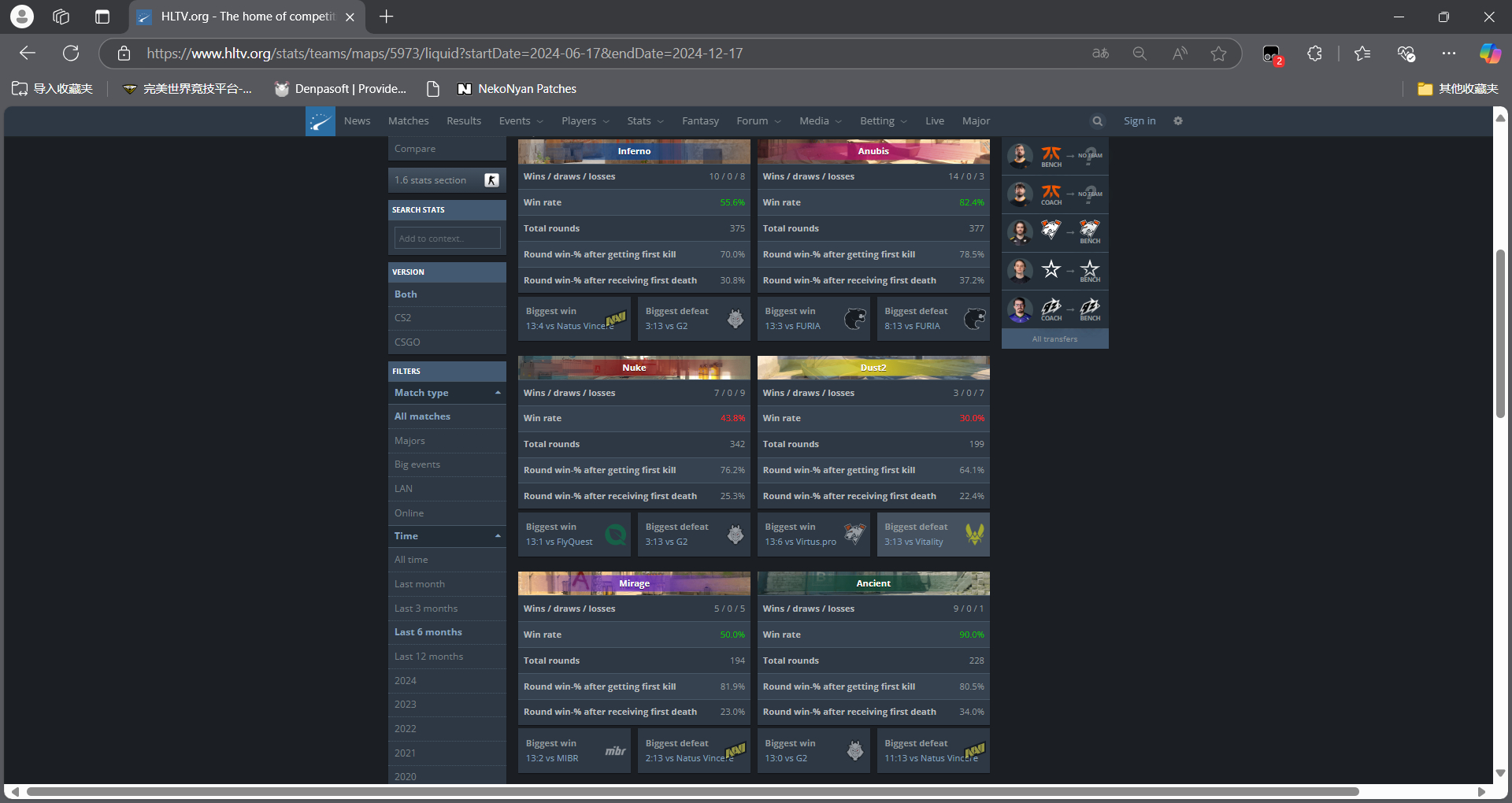Click the Sign in link
Viewport: 1512px width, 803px height.
pos(1140,121)
